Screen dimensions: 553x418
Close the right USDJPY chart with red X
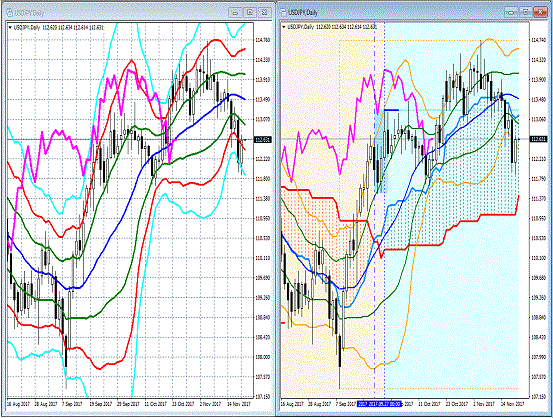(540, 12)
